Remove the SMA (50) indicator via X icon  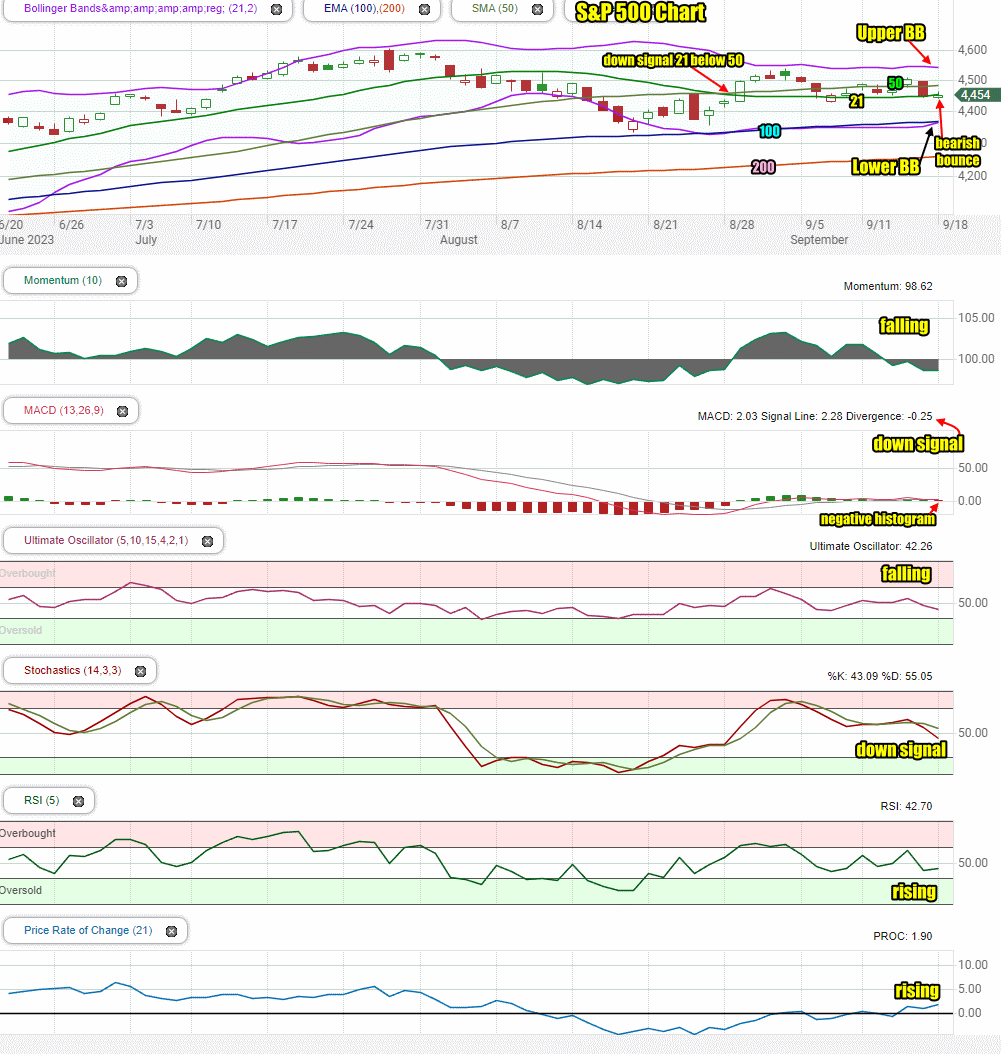tap(537, 9)
